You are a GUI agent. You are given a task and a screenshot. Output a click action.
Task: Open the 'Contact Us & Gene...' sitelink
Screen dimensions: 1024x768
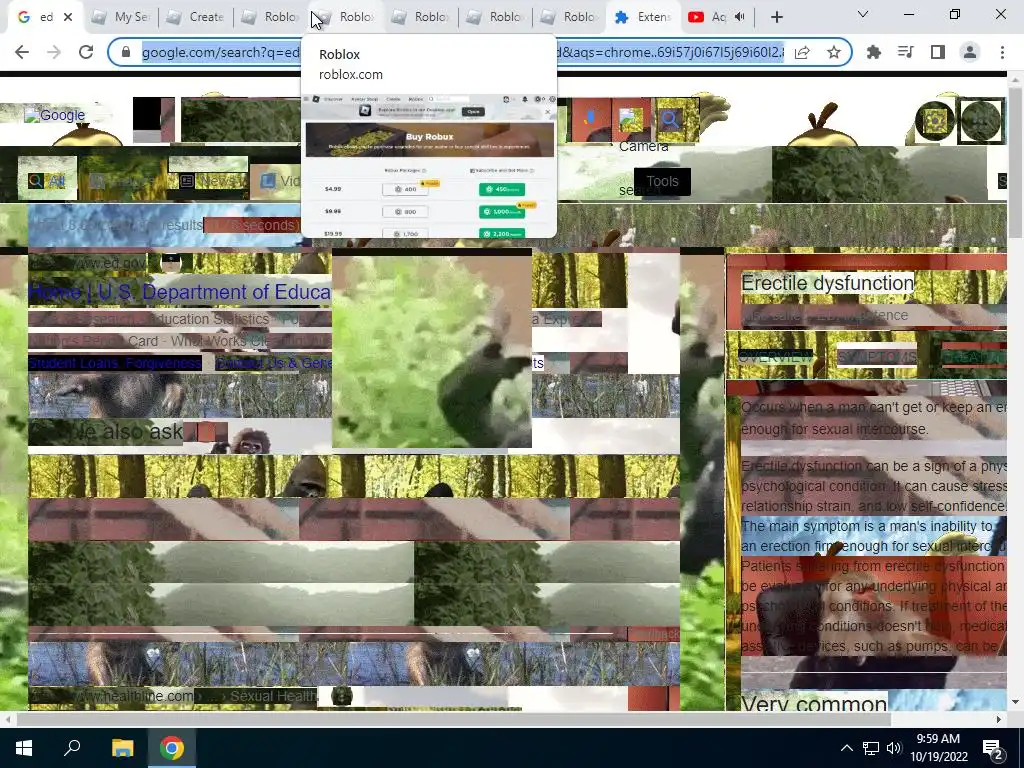[x=273, y=362]
